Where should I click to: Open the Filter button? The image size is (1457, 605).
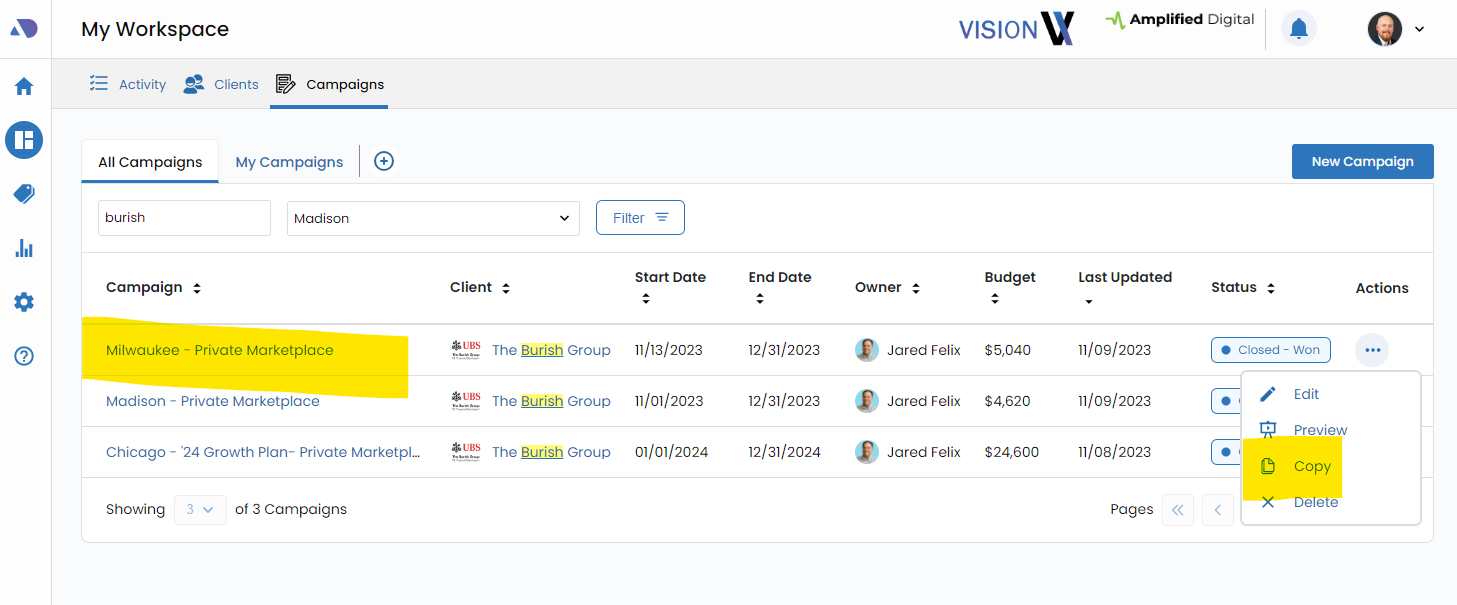point(640,218)
